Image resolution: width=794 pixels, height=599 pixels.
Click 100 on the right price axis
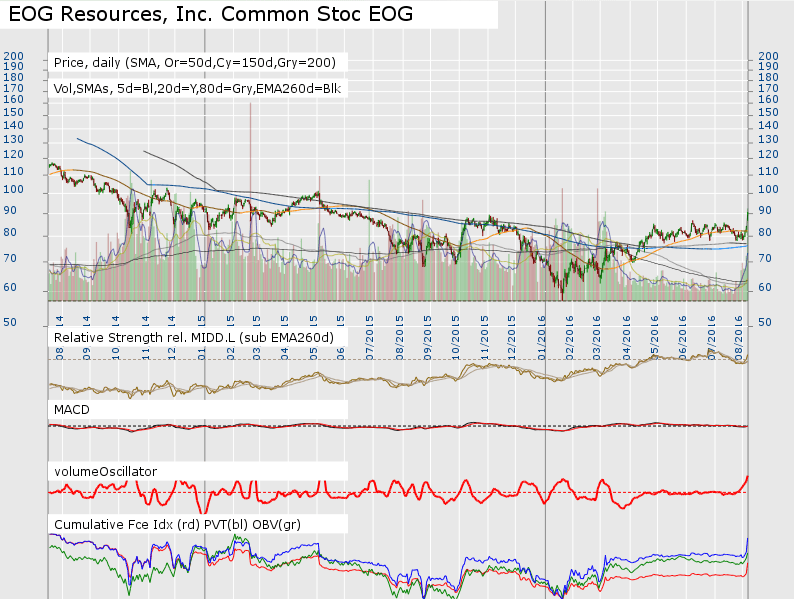(x=768, y=189)
